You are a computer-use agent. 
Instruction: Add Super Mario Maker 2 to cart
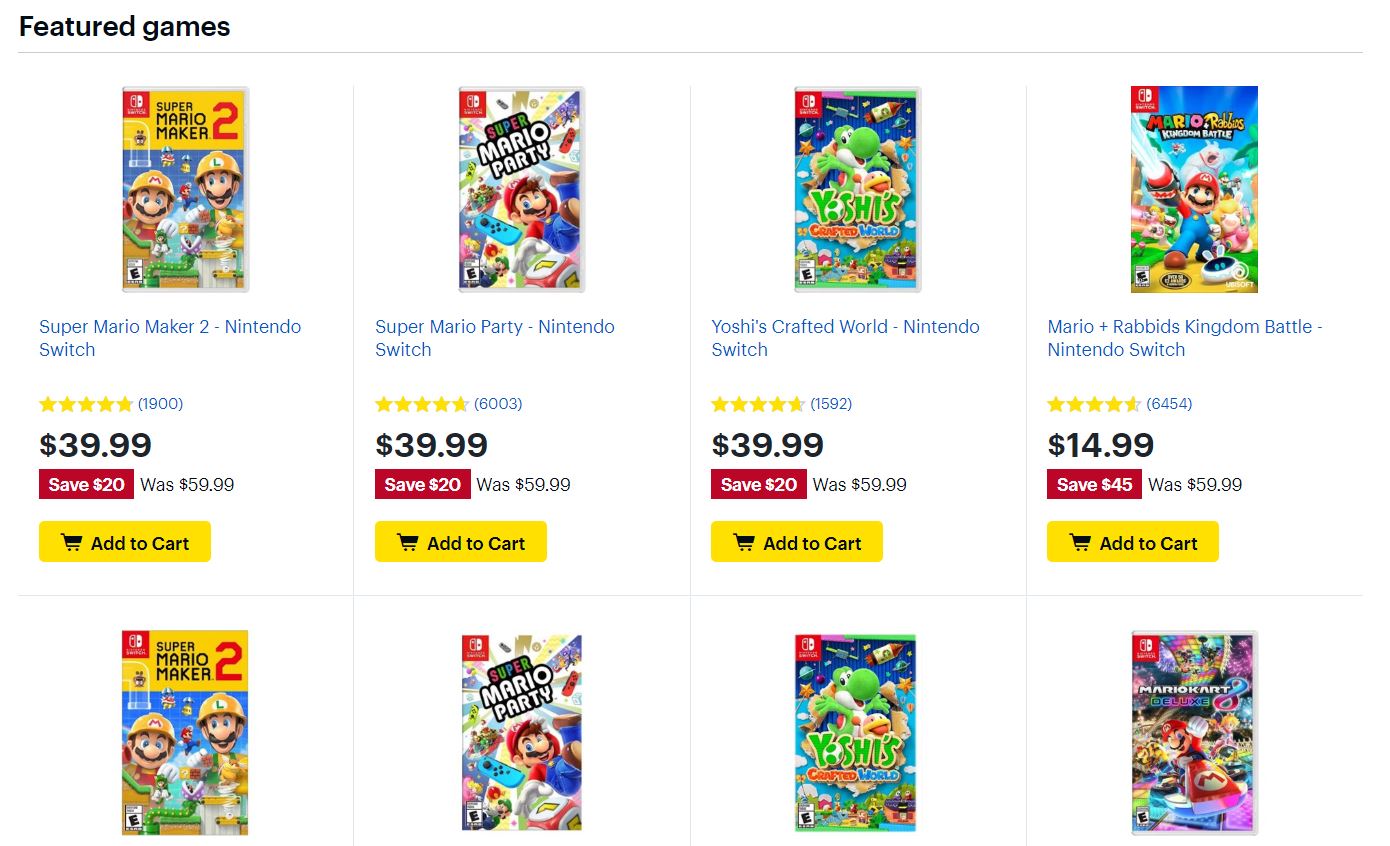point(125,542)
